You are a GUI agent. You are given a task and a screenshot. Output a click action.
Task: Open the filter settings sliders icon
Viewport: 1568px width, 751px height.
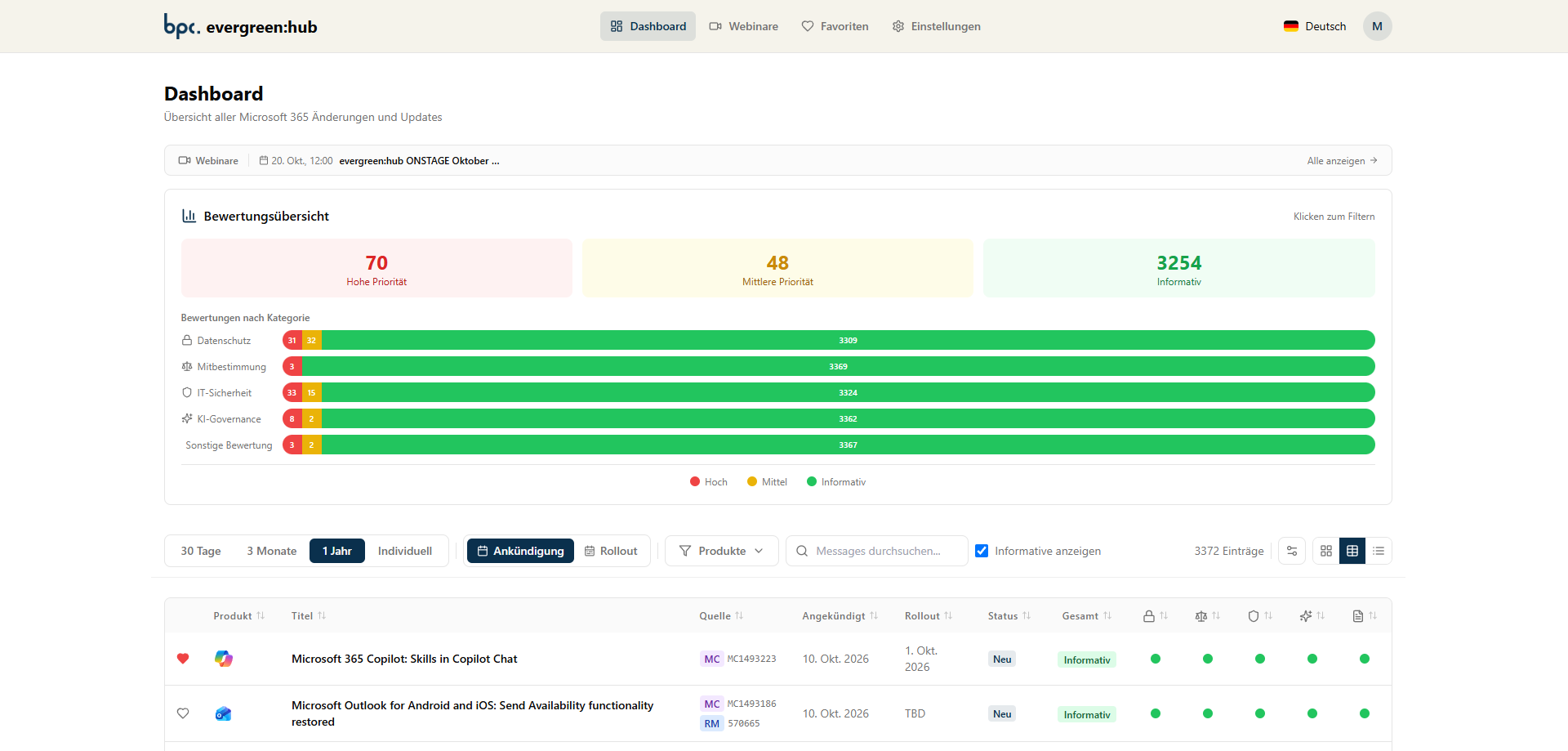(x=1292, y=551)
